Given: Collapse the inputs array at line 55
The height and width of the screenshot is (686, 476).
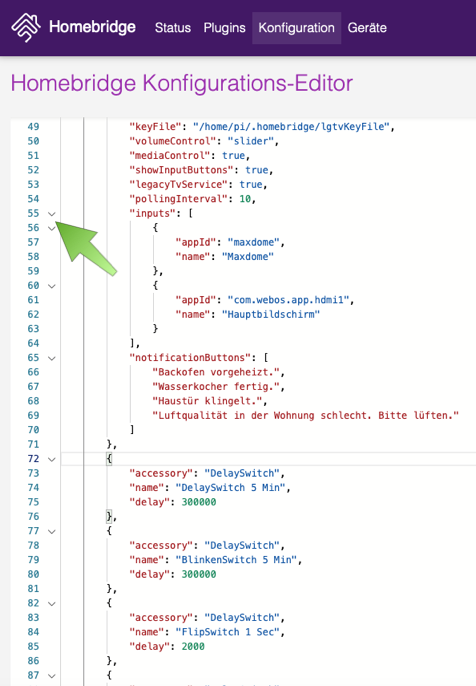Looking at the screenshot, I should click(x=52, y=214).
